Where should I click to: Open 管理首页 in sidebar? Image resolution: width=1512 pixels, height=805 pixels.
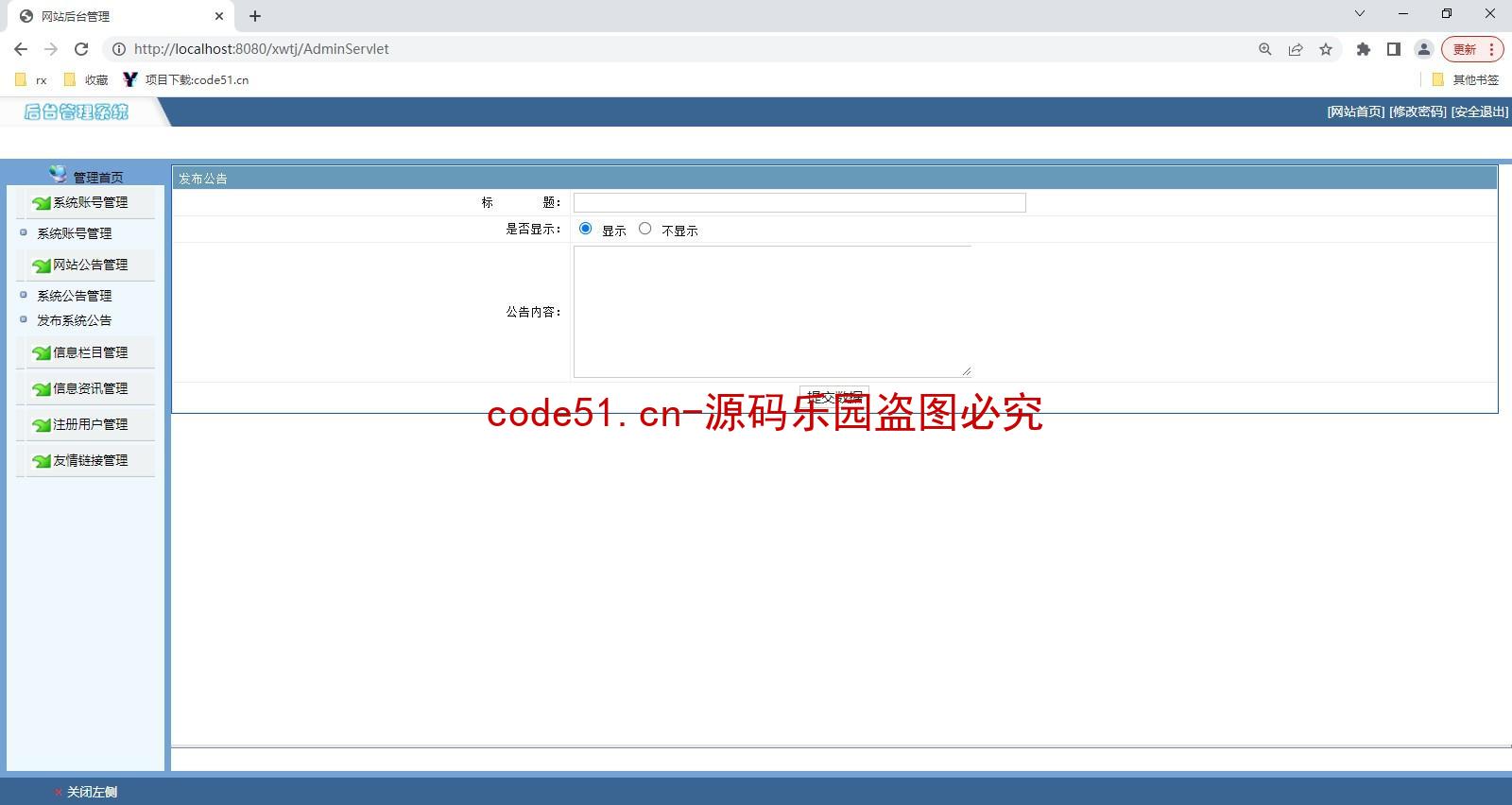pos(98,177)
